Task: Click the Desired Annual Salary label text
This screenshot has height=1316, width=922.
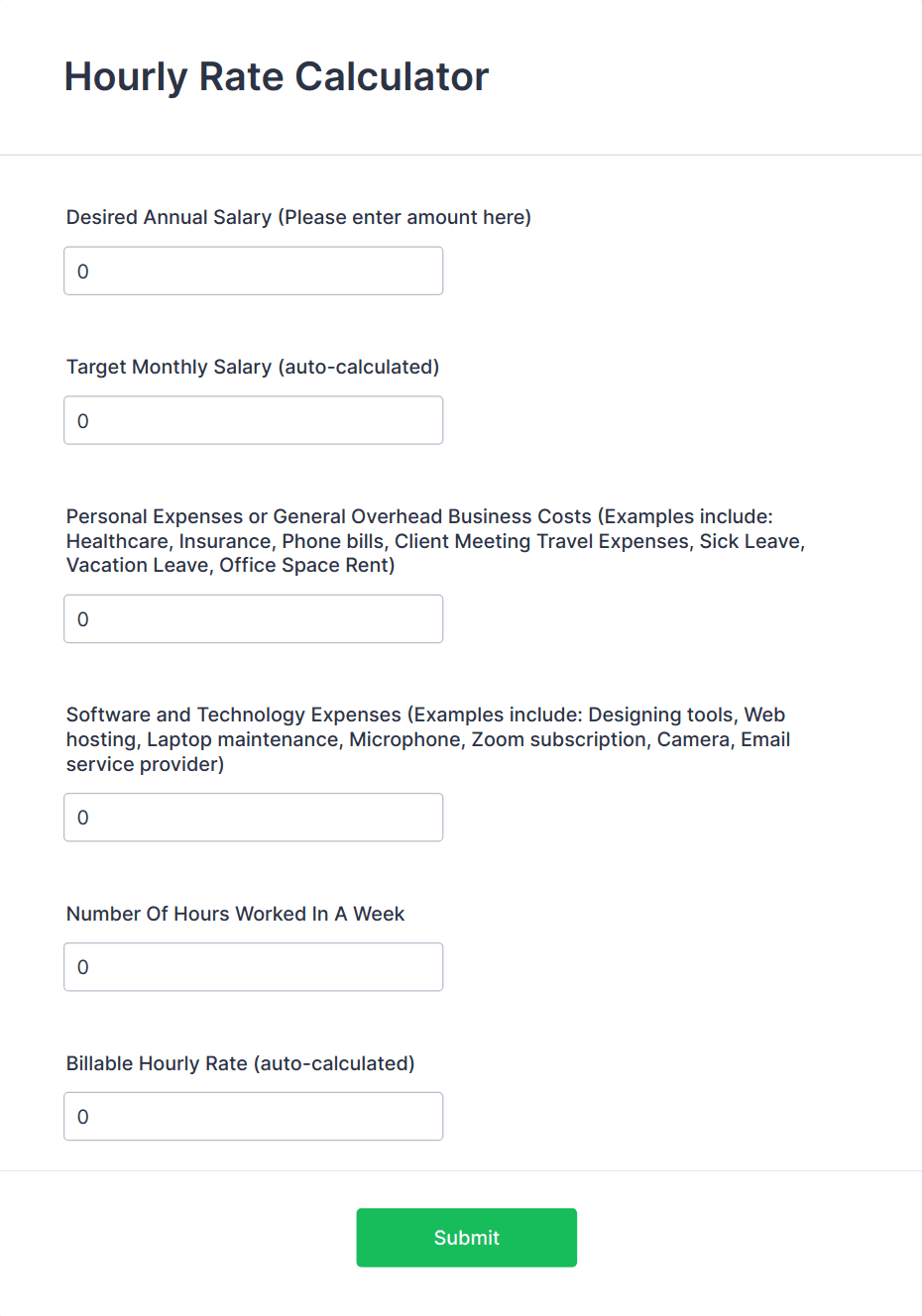Action: coord(297,217)
